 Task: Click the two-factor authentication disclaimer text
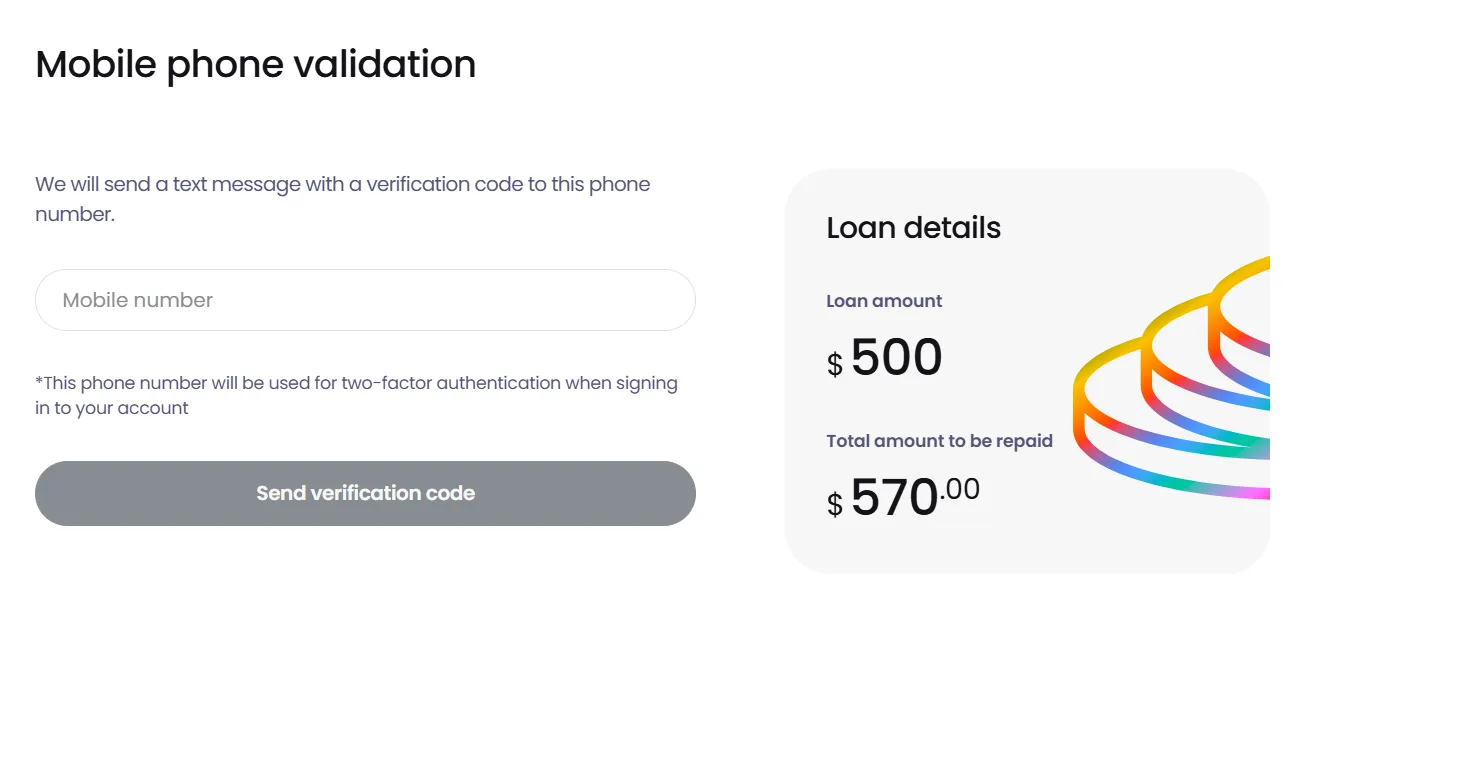[356, 394]
